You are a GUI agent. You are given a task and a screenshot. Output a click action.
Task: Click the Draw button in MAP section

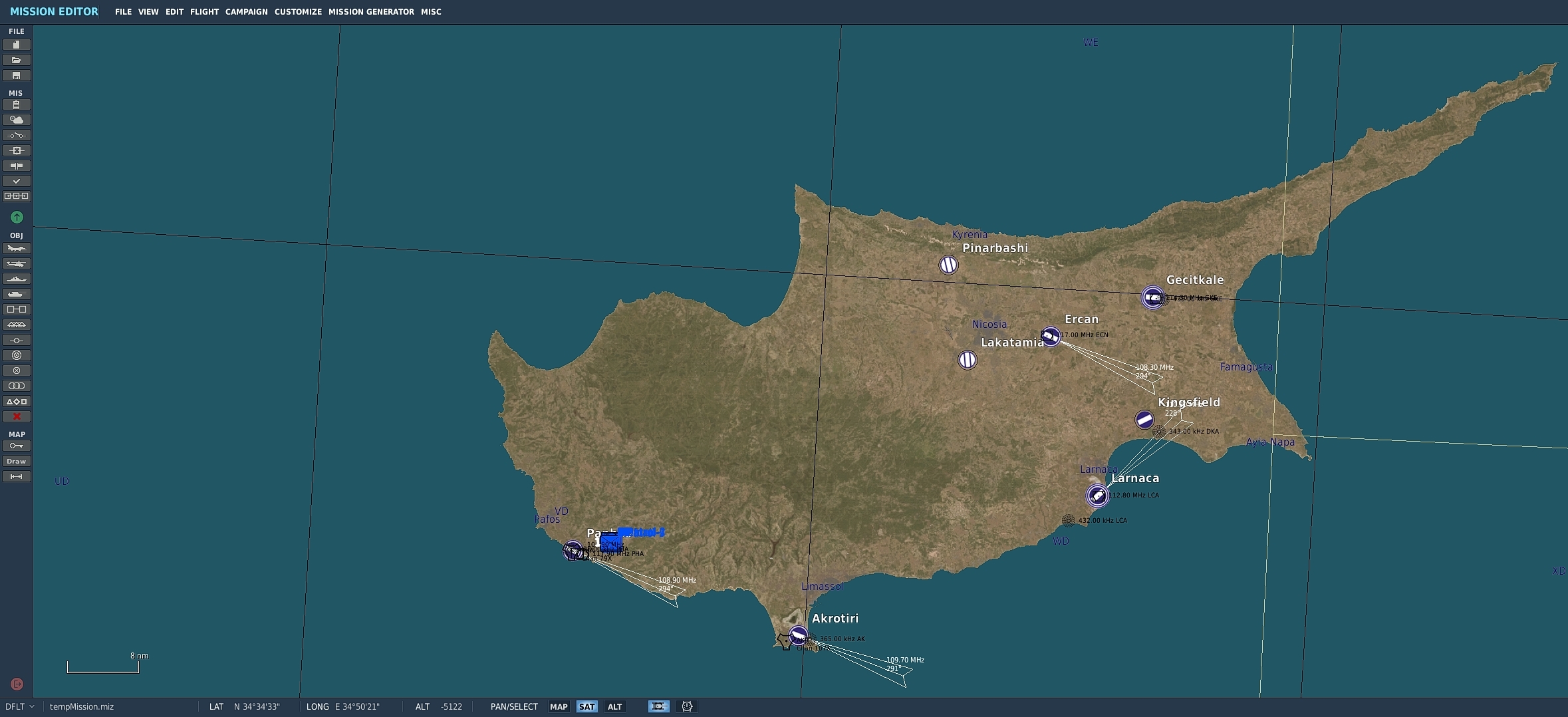(x=16, y=461)
